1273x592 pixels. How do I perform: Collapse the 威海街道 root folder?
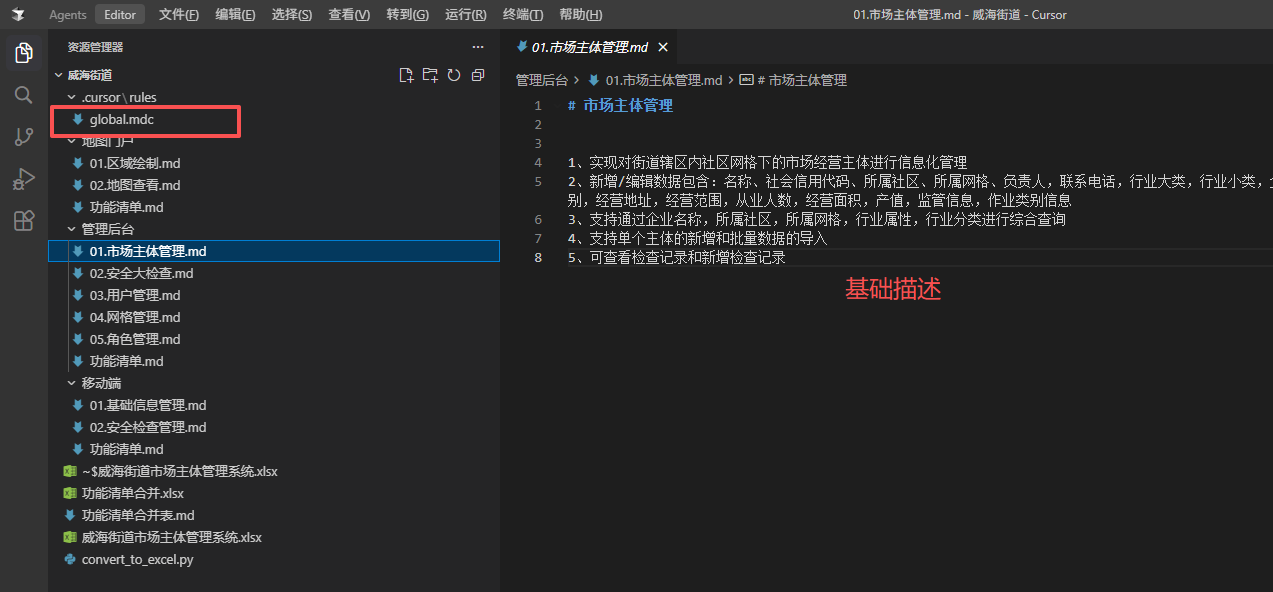[x=88, y=75]
